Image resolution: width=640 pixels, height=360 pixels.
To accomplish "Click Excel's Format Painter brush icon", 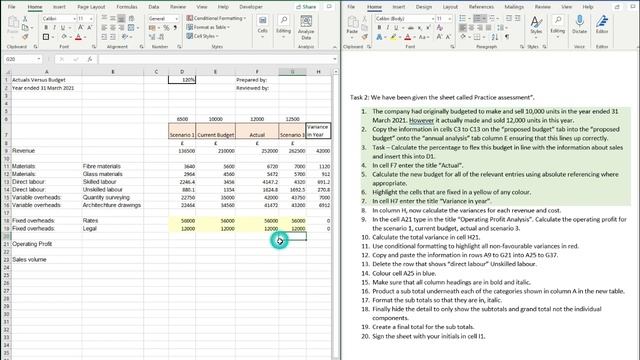I will (x=25, y=37).
